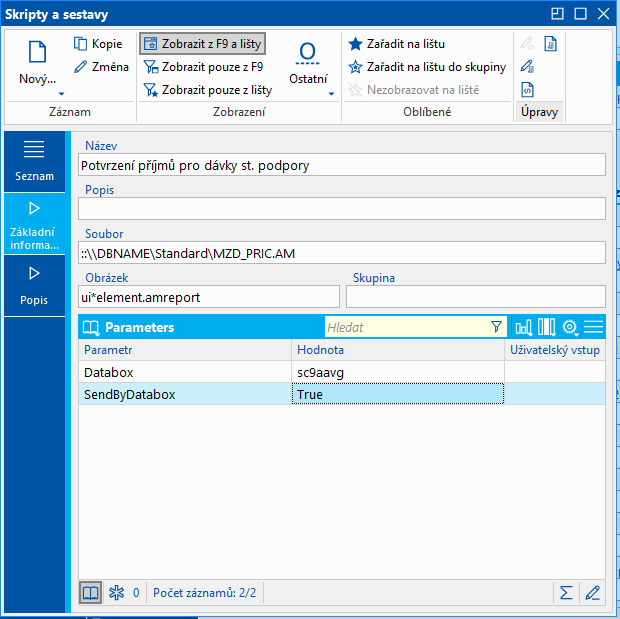Click the Kopie copy button
620x619 pixels.
(98, 44)
